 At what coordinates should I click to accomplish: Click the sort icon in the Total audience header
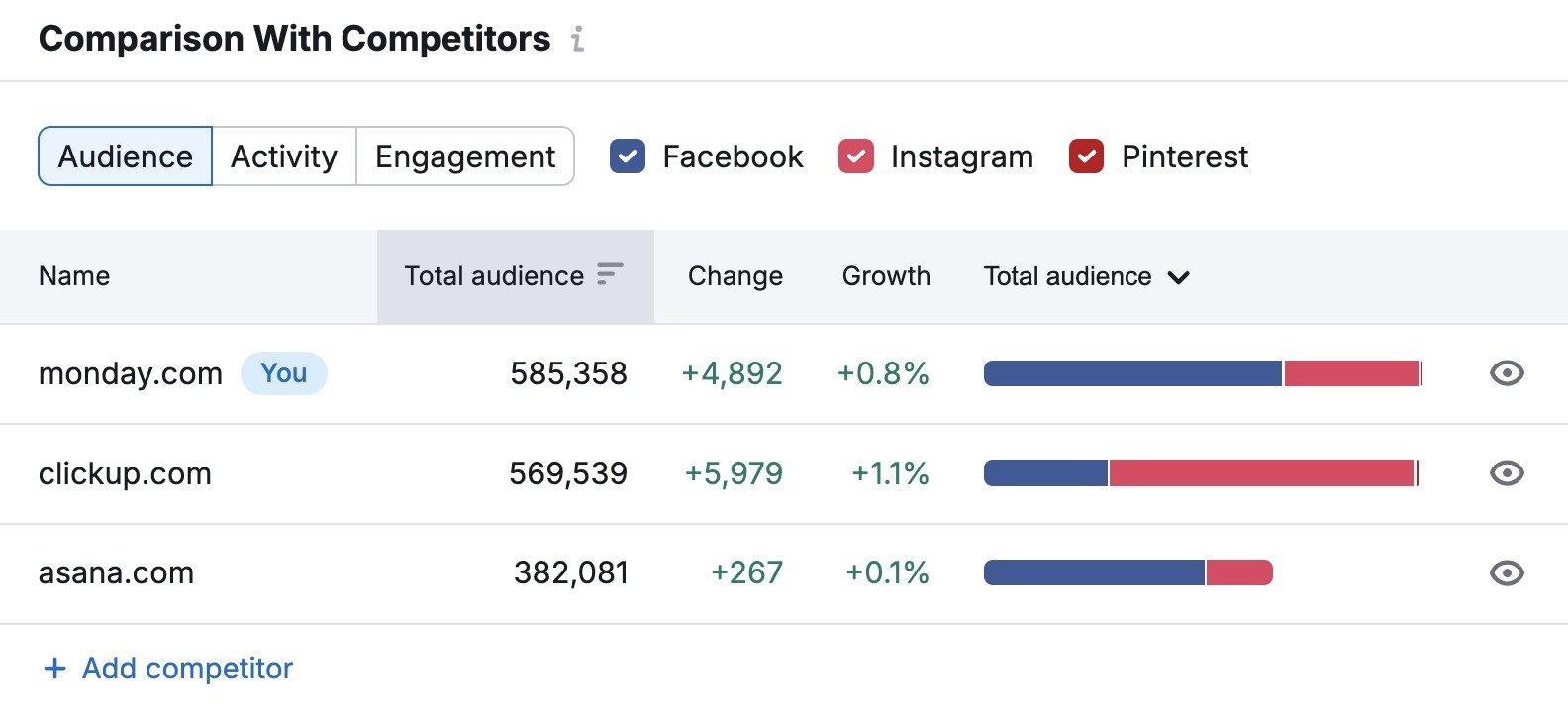(613, 275)
